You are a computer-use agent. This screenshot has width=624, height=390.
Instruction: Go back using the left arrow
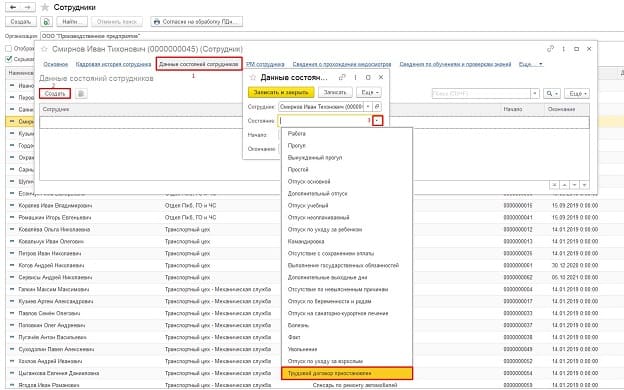pyautogui.click(x=13, y=7)
